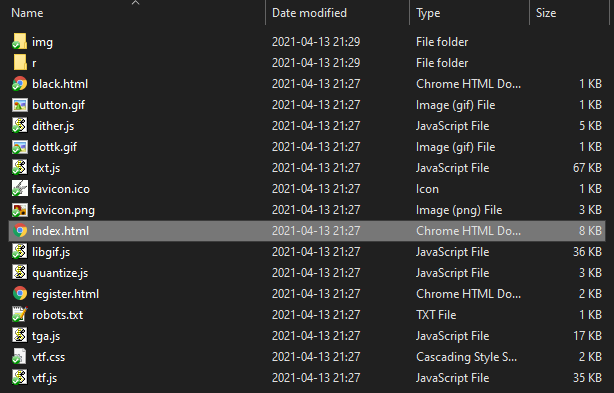614x393 pixels.
Task: Sort files by the Name column
Action: coord(27,13)
